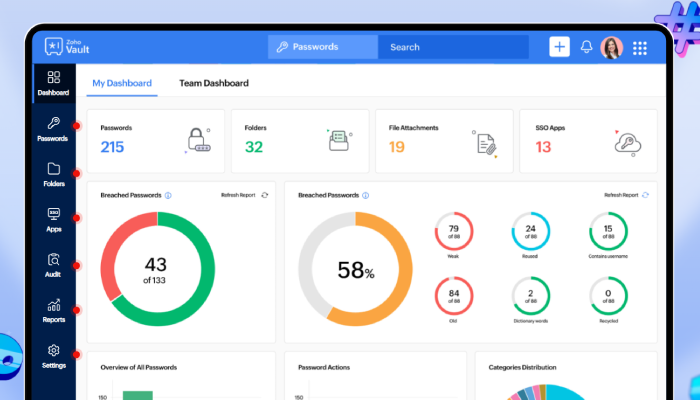Viewport: 700px width, 400px height.
Task: Click the refresh icon in the left panel
Action: coord(265,195)
